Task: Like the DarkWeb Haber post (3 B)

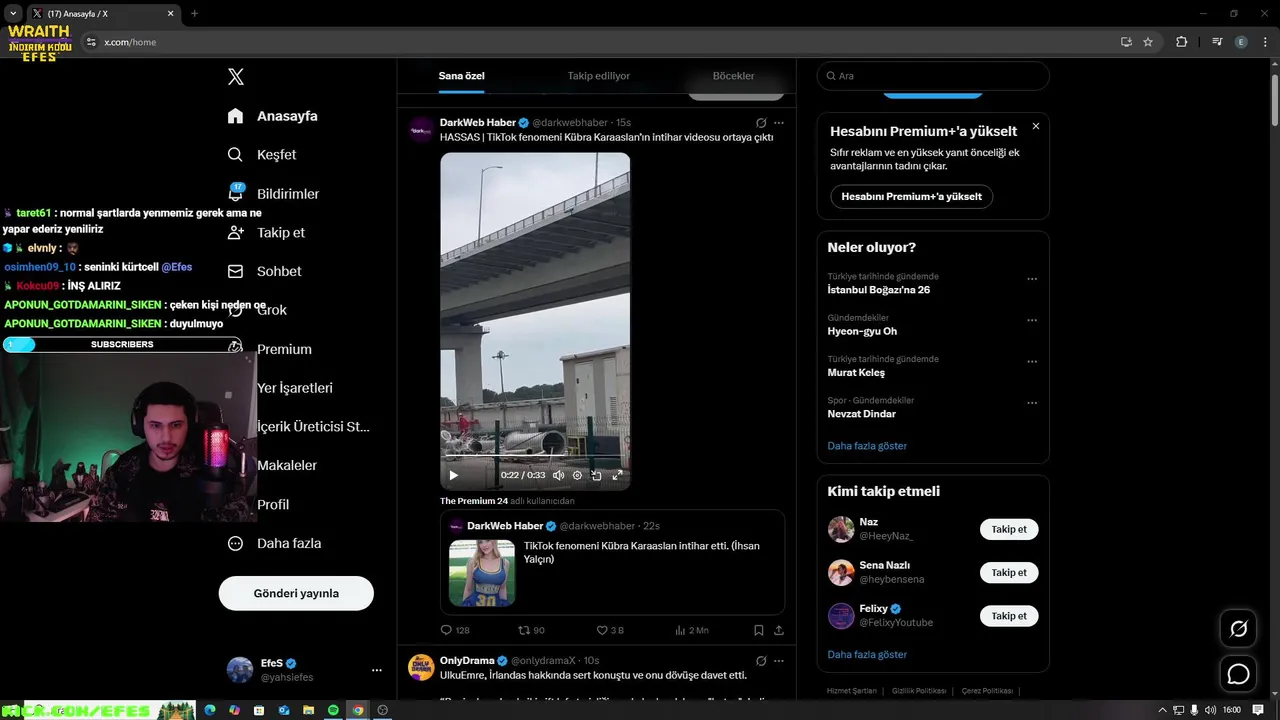Action: [610, 630]
